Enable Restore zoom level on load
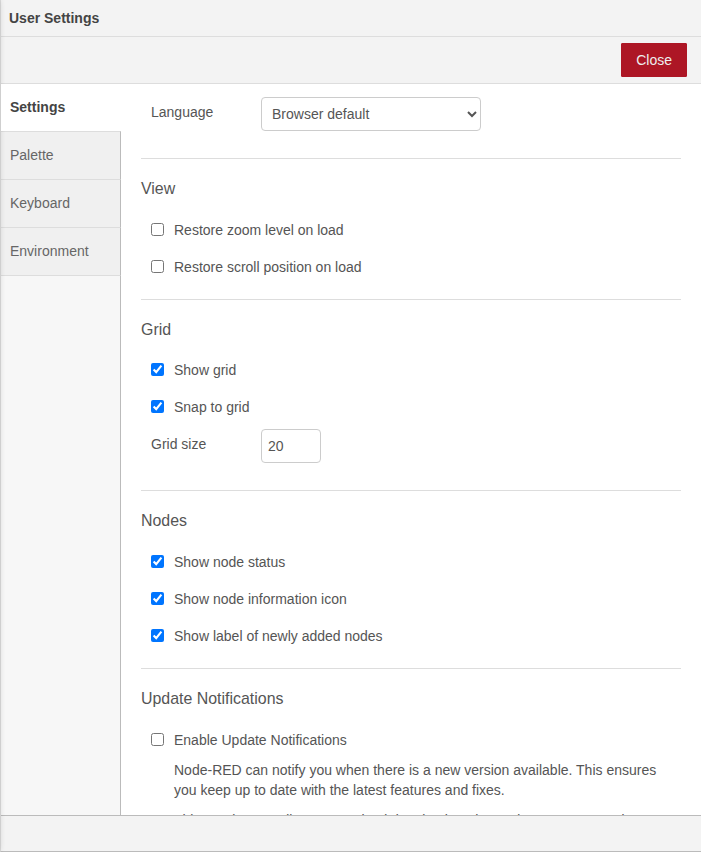 tap(157, 230)
